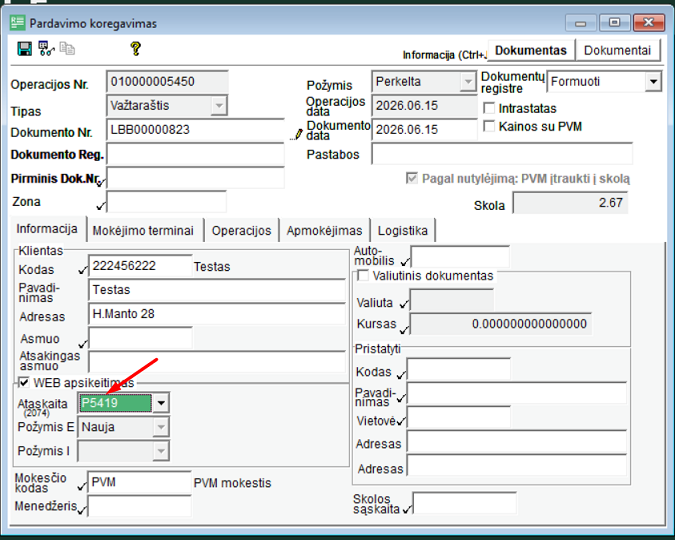Click the Pavadinimas Testas field

pos(217,290)
